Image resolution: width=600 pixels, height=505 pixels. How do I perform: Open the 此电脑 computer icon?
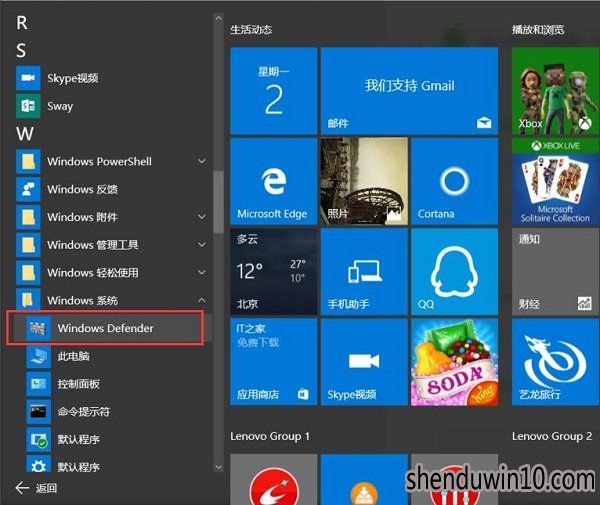pos(38,356)
